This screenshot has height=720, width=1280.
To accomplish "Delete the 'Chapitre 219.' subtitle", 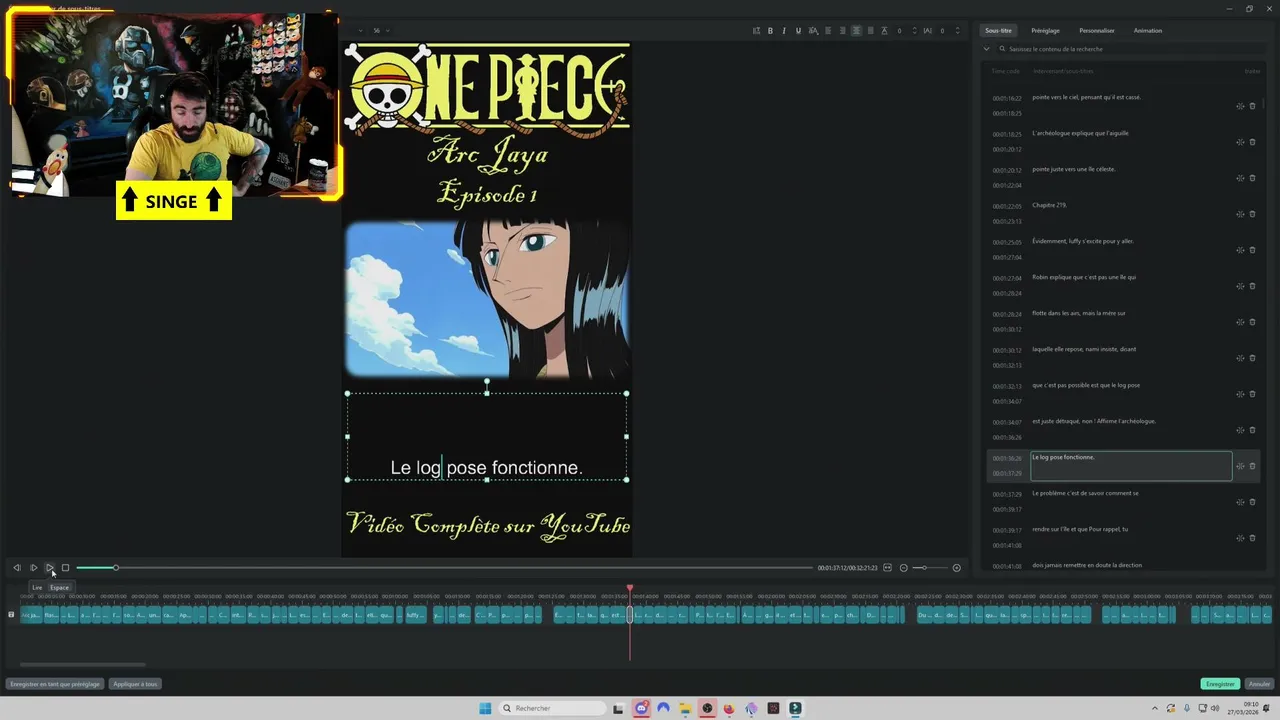I will [x=1252, y=214].
